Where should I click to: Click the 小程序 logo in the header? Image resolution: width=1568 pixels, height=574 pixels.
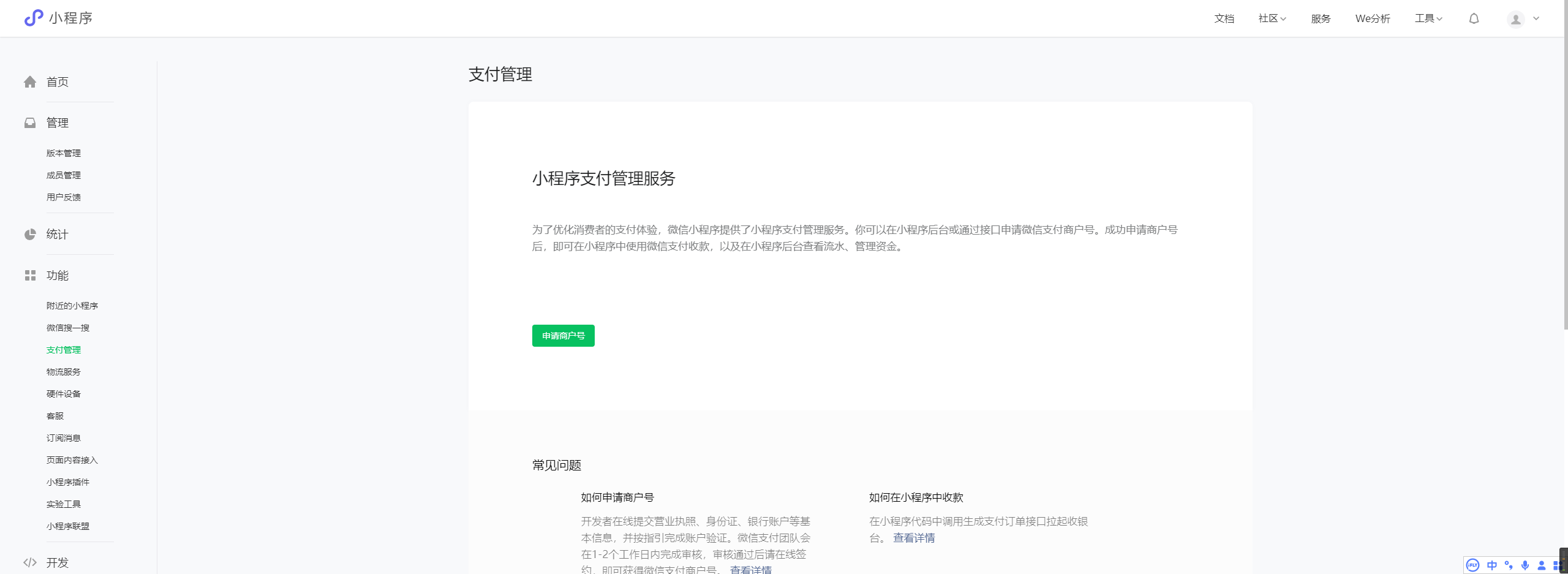click(x=58, y=18)
